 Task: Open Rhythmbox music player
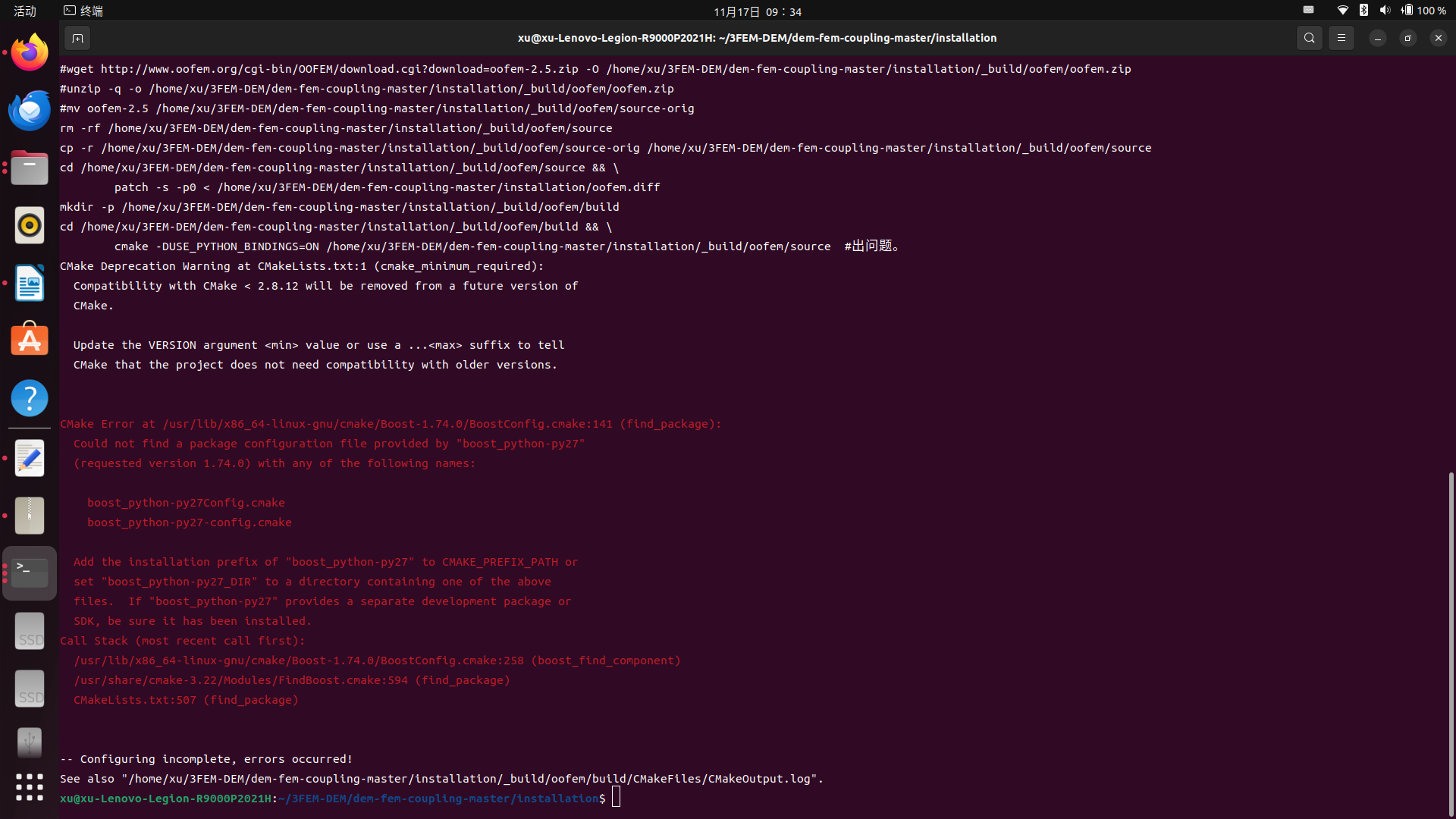29,225
